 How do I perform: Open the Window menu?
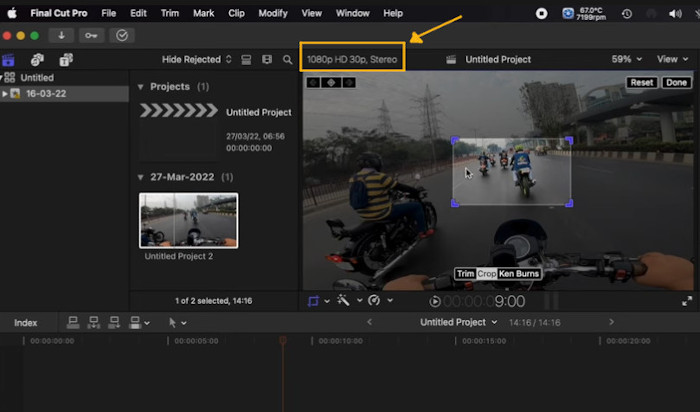352,13
